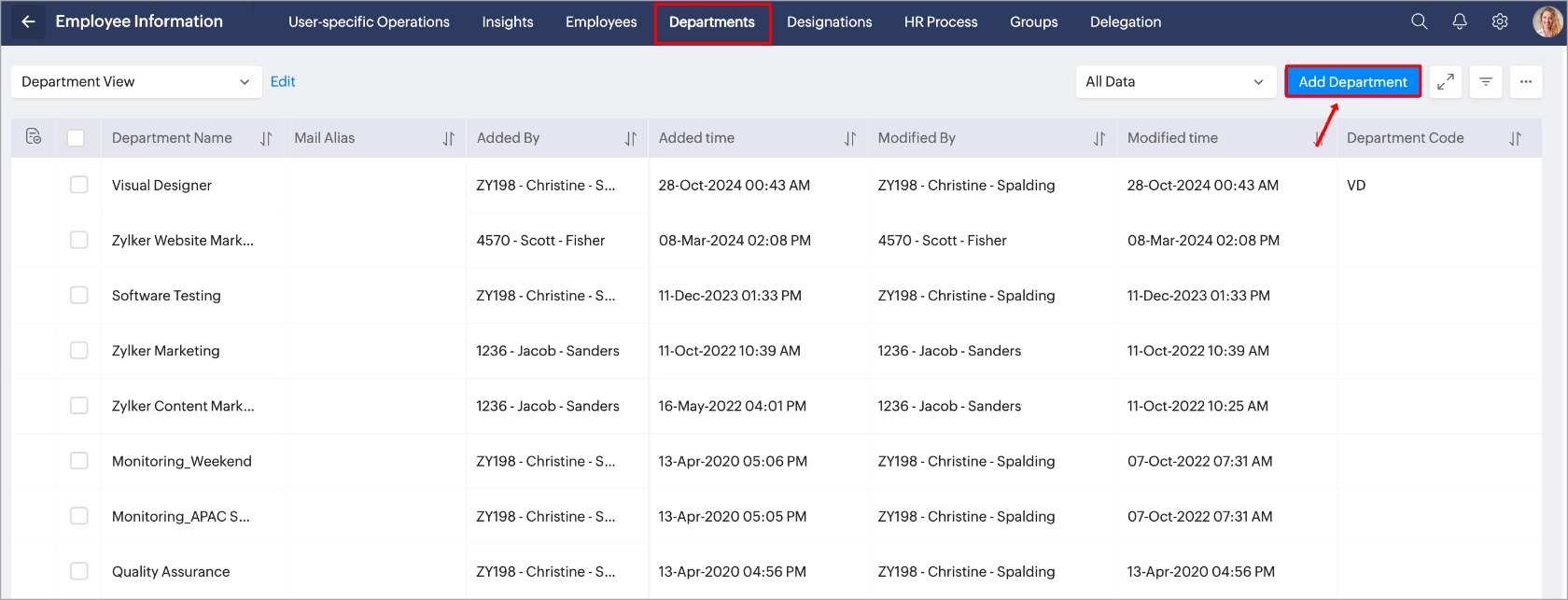The height and width of the screenshot is (600, 1568).
Task: Open the user profile avatar
Action: (x=1547, y=21)
